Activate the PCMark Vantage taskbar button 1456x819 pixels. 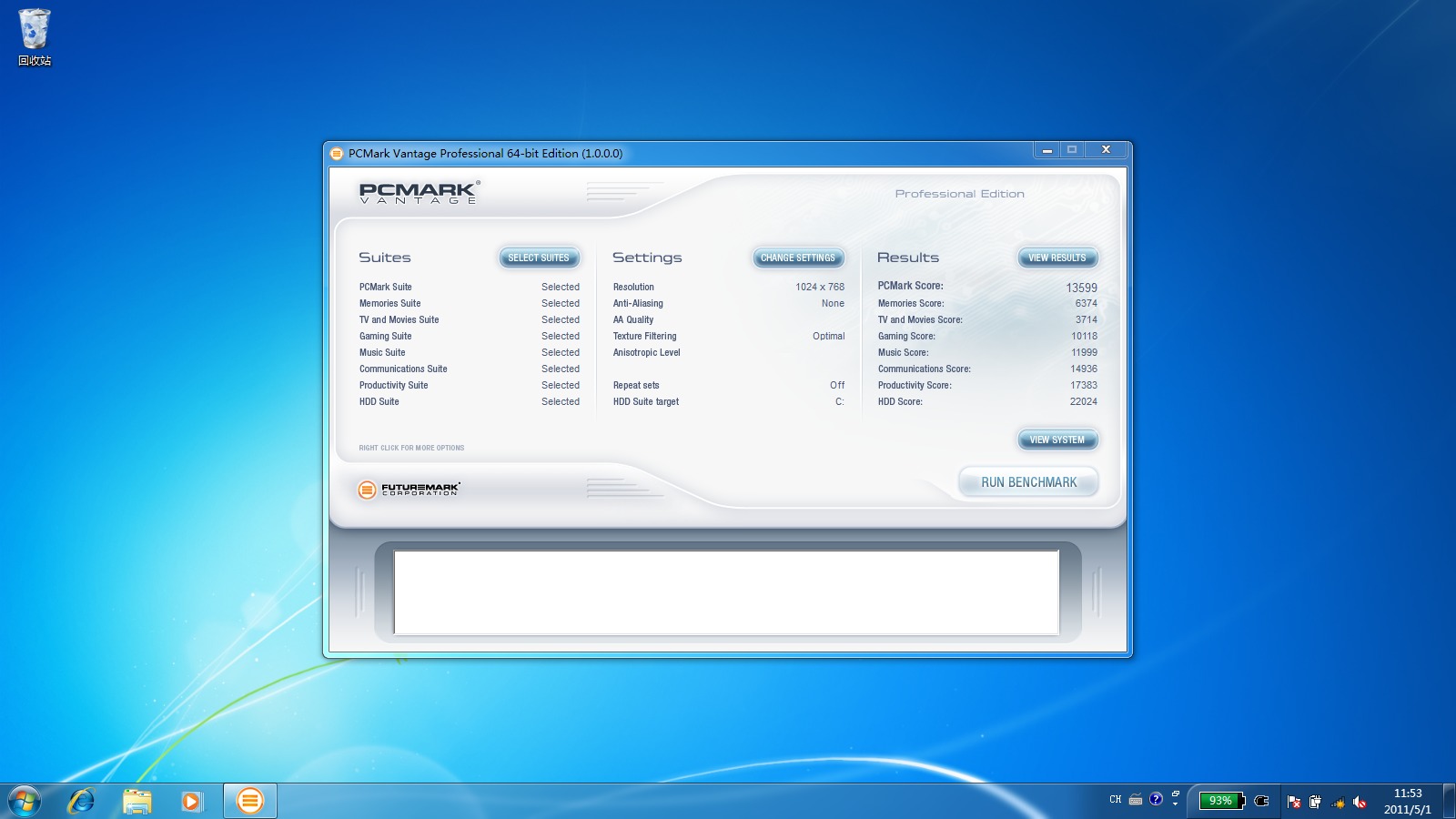250,802
